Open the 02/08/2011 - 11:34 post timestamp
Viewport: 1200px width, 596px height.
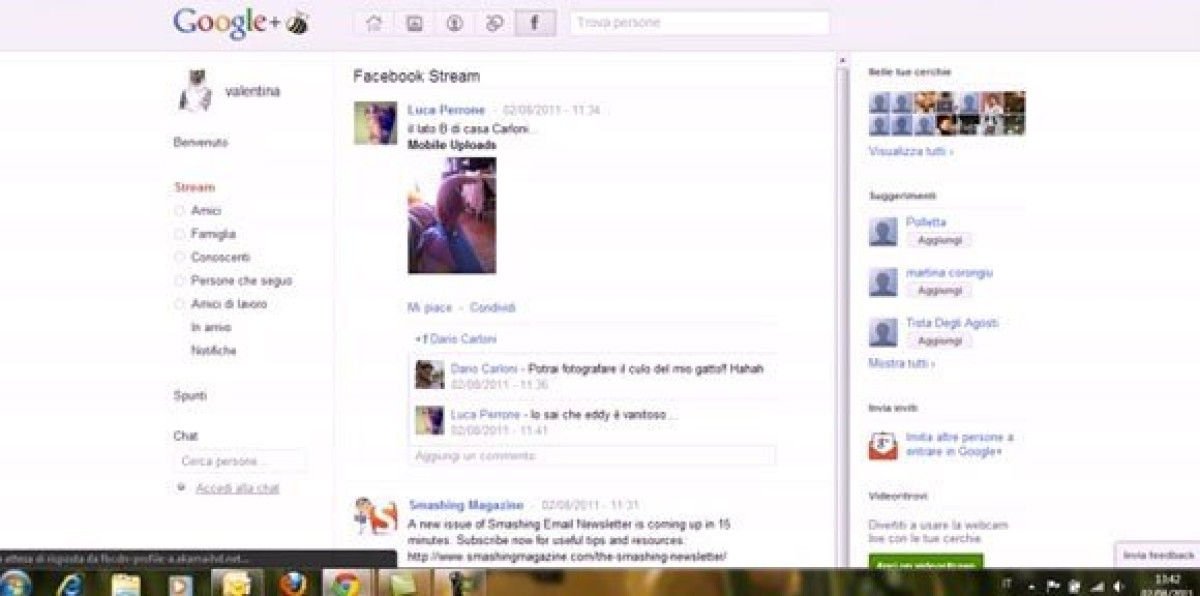(x=551, y=110)
